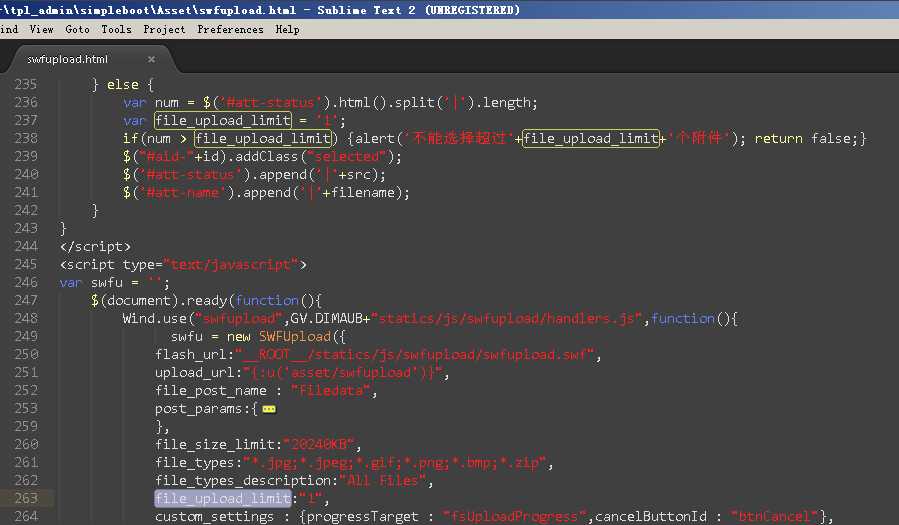Click line number 263 in gutter

point(26,499)
